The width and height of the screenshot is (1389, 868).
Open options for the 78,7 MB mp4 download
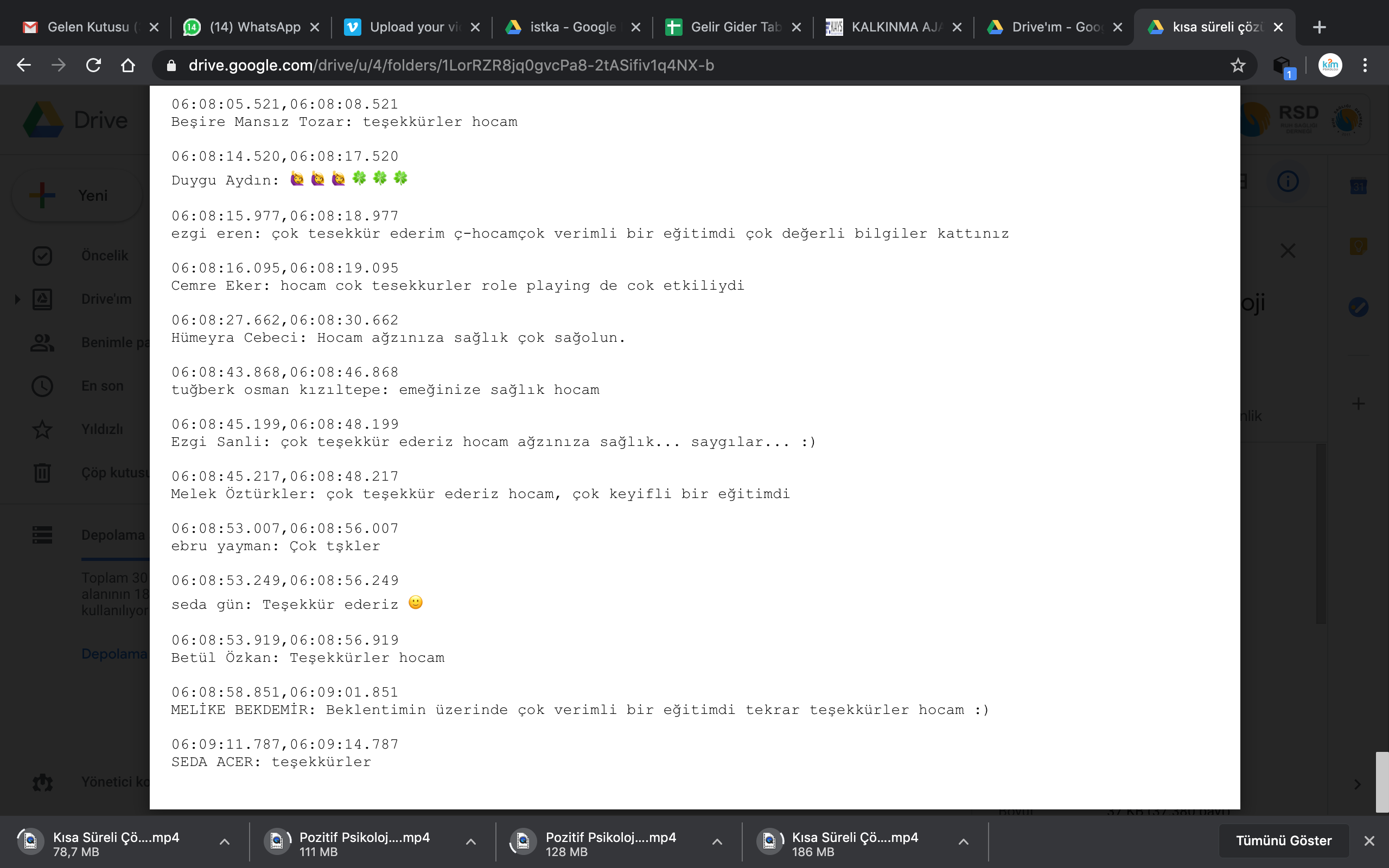(225, 841)
